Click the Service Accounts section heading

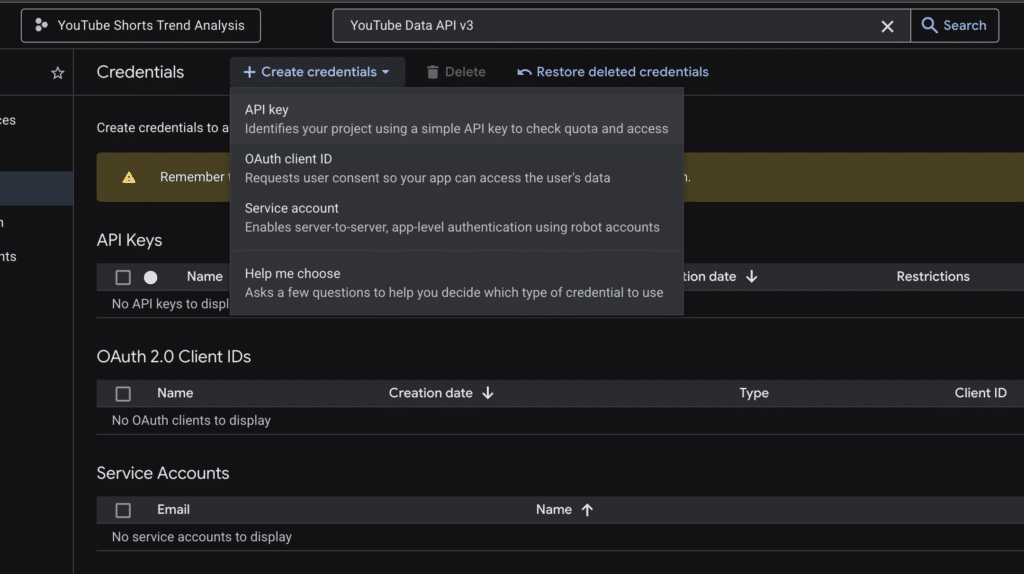click(x=163, y=473)
